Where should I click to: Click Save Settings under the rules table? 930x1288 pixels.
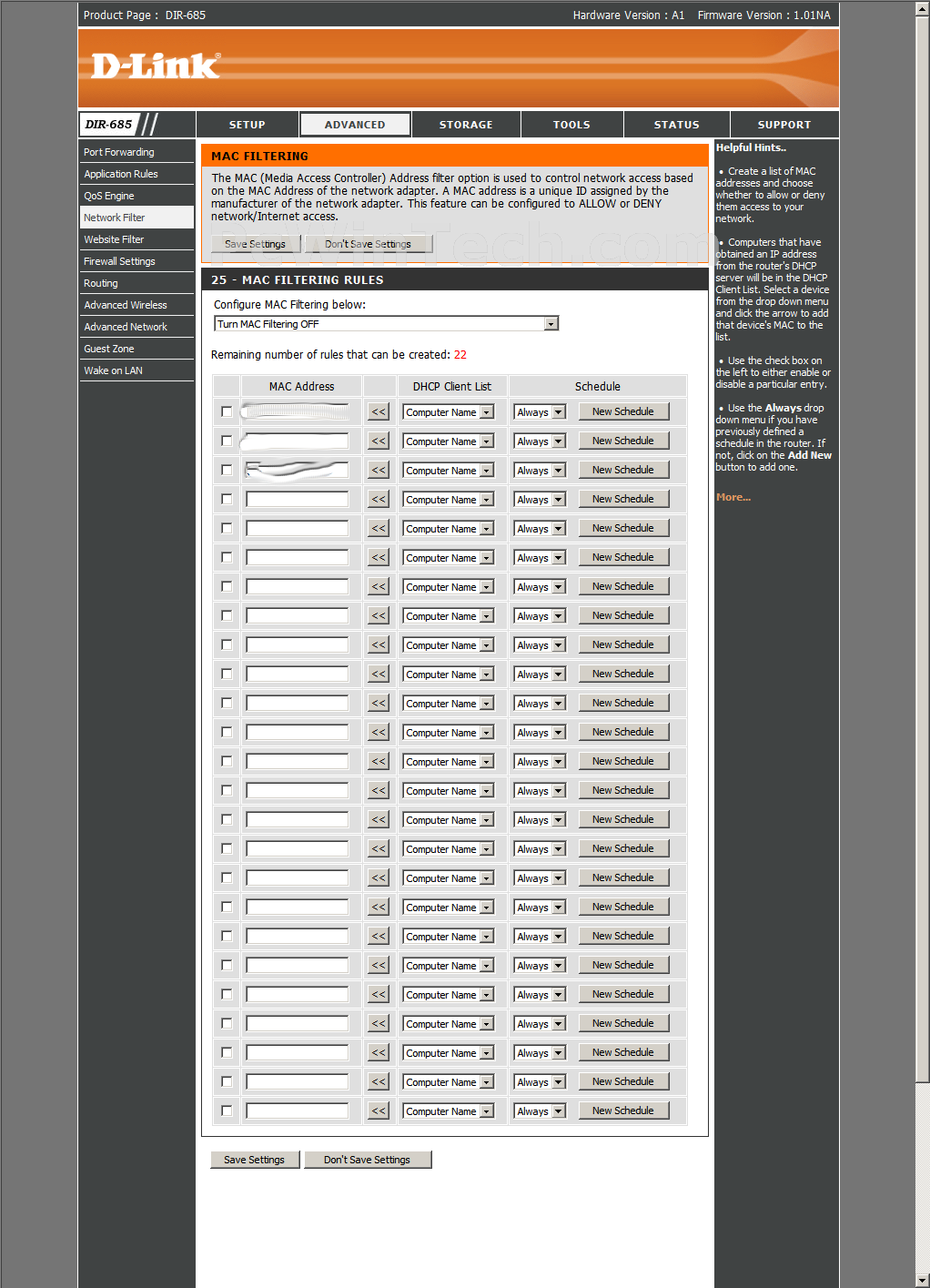[255, 1160]
